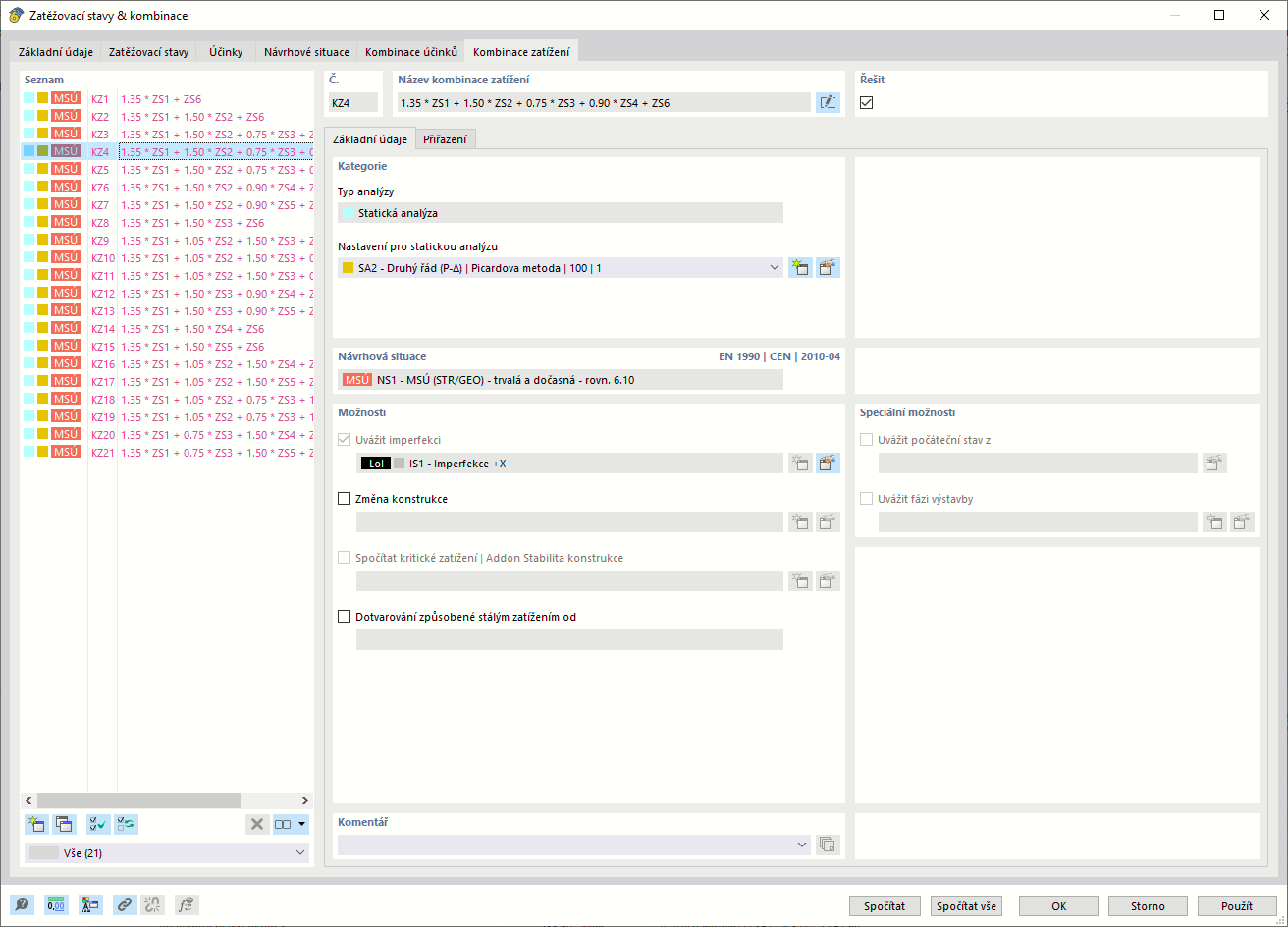
Task: Click the invert selection icon below the list
Action: click(x=126, y=824)
